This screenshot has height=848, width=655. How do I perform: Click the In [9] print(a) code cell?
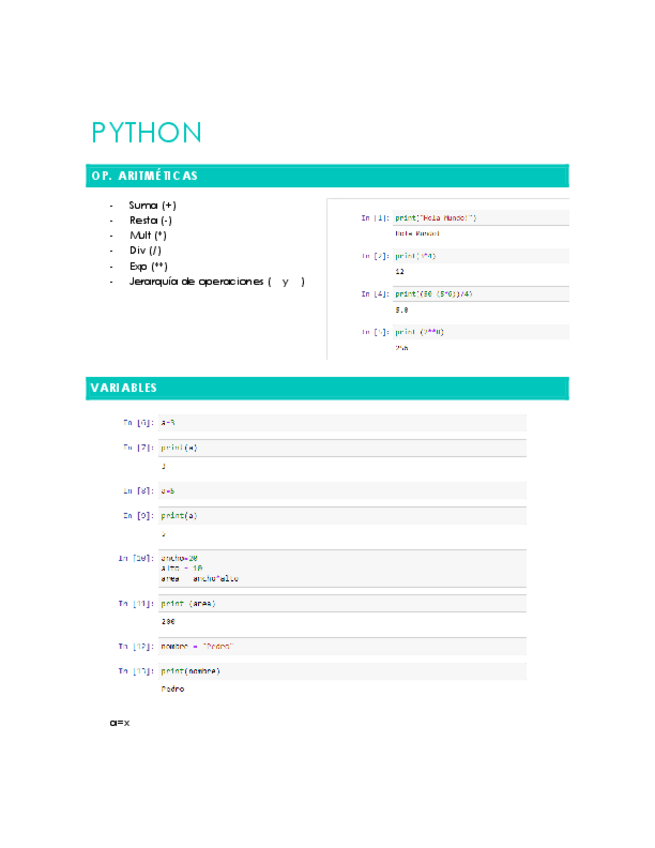coord(342,516)
